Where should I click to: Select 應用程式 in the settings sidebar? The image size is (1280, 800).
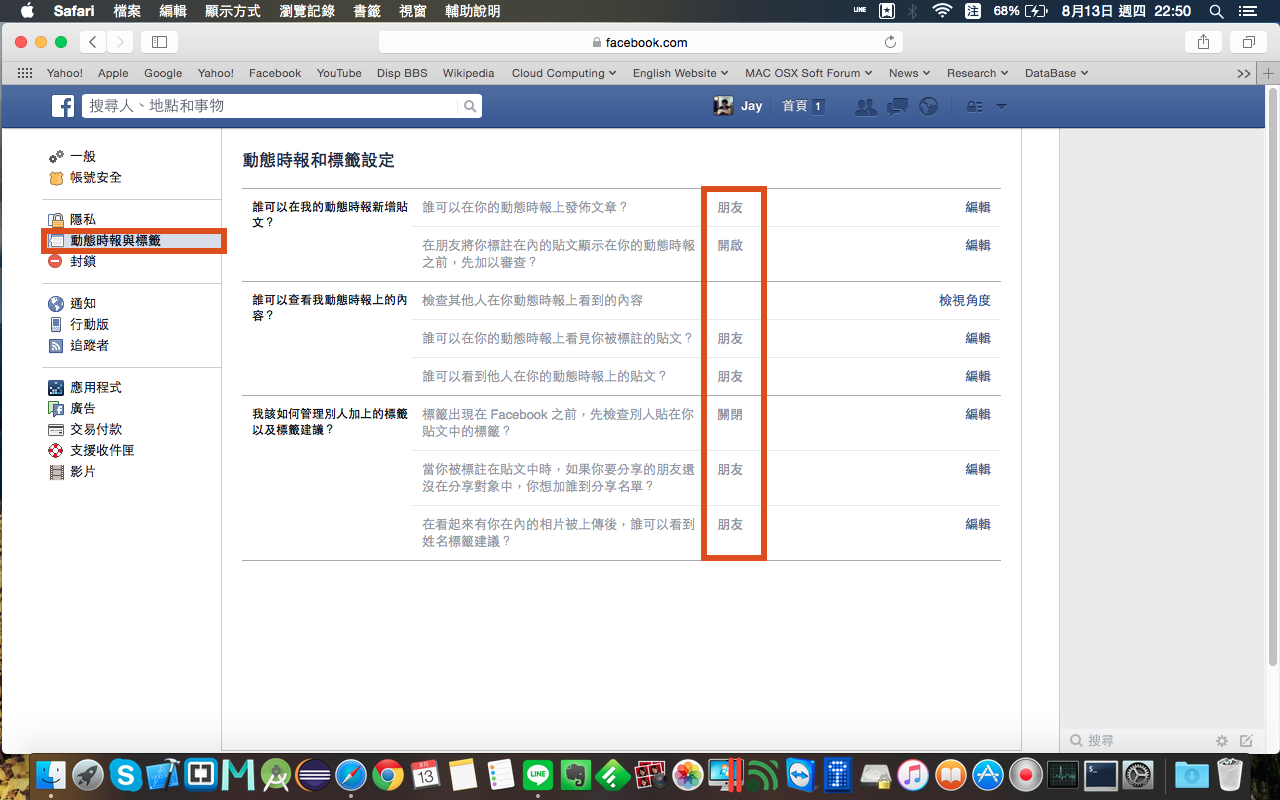(96, 387)
